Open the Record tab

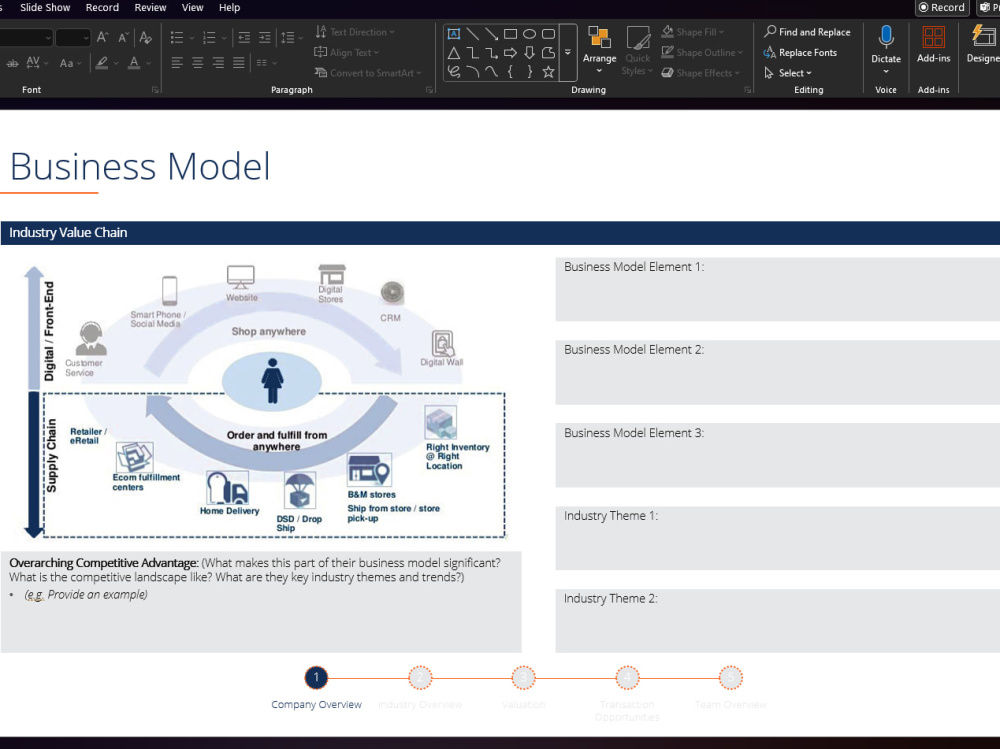(x=102, y=8)
